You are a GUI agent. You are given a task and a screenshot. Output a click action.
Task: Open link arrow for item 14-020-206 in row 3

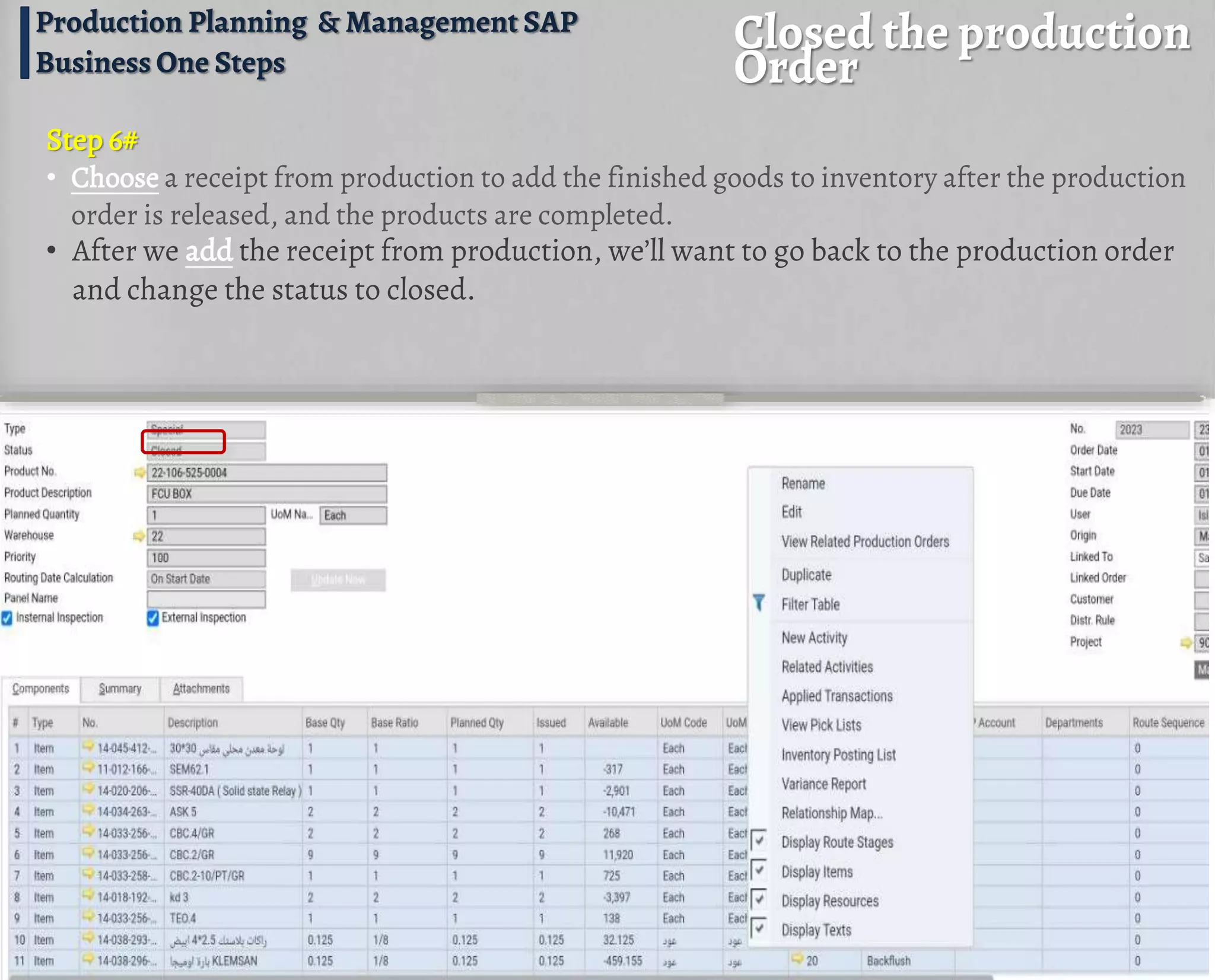pyautogui.click(x=88, y=790)
